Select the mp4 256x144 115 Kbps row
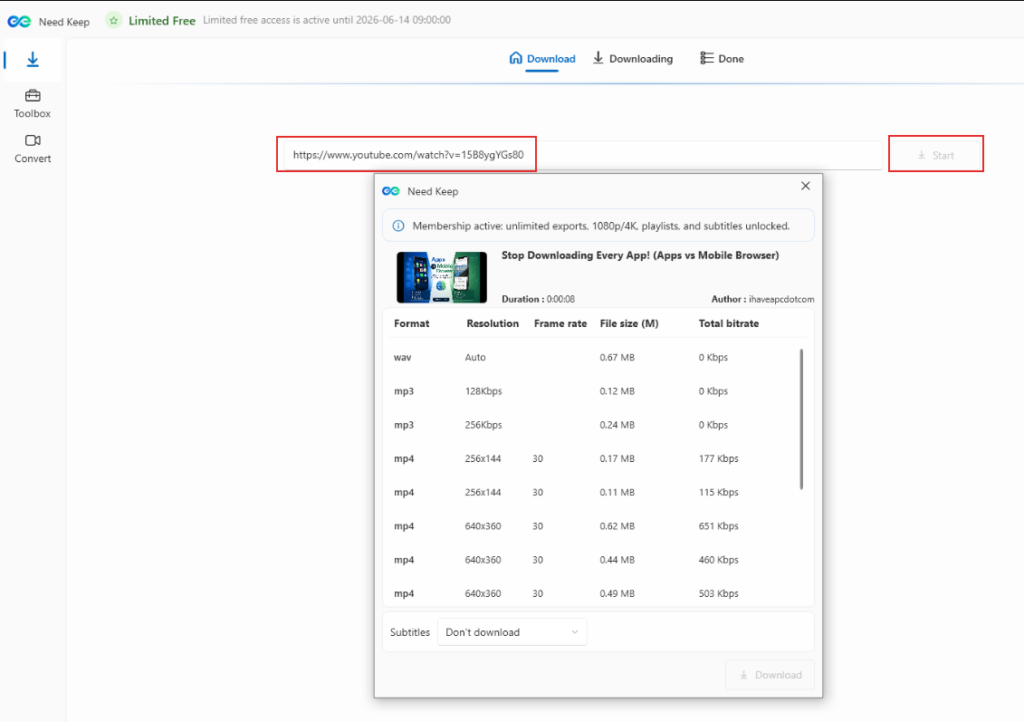This screenshot has height=722, width=1024. coord(594,492)
